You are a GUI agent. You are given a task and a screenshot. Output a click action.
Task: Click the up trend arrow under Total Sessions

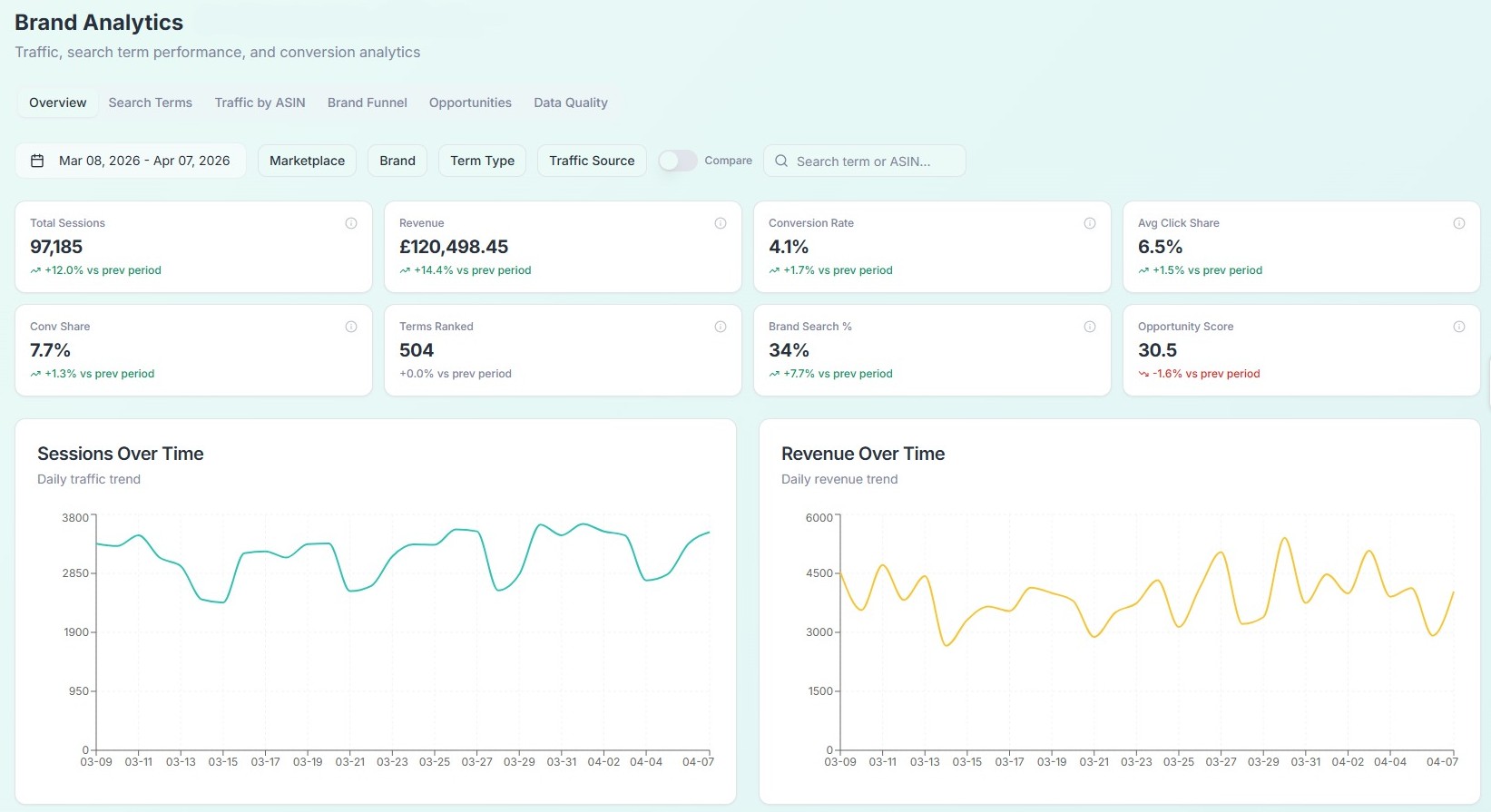35,270
